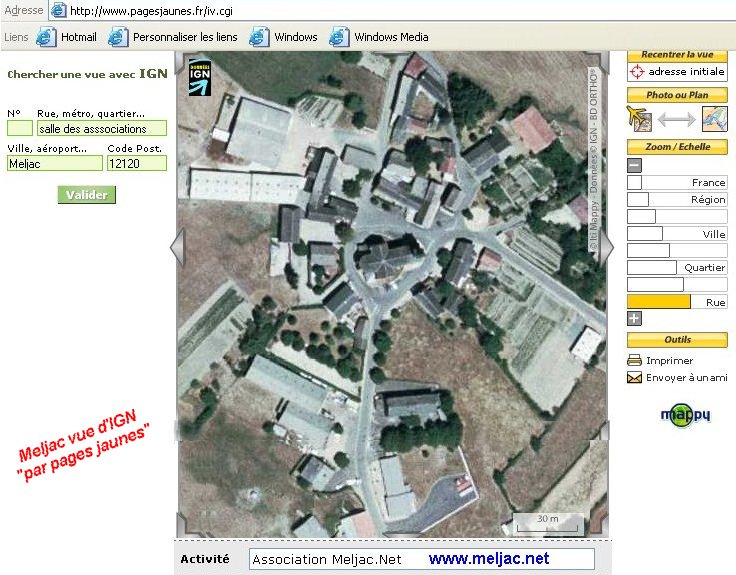This screenshot has height=575, width=736.
Task: Click the red target adresse initiale icon
Action: (x=637, y=72)
